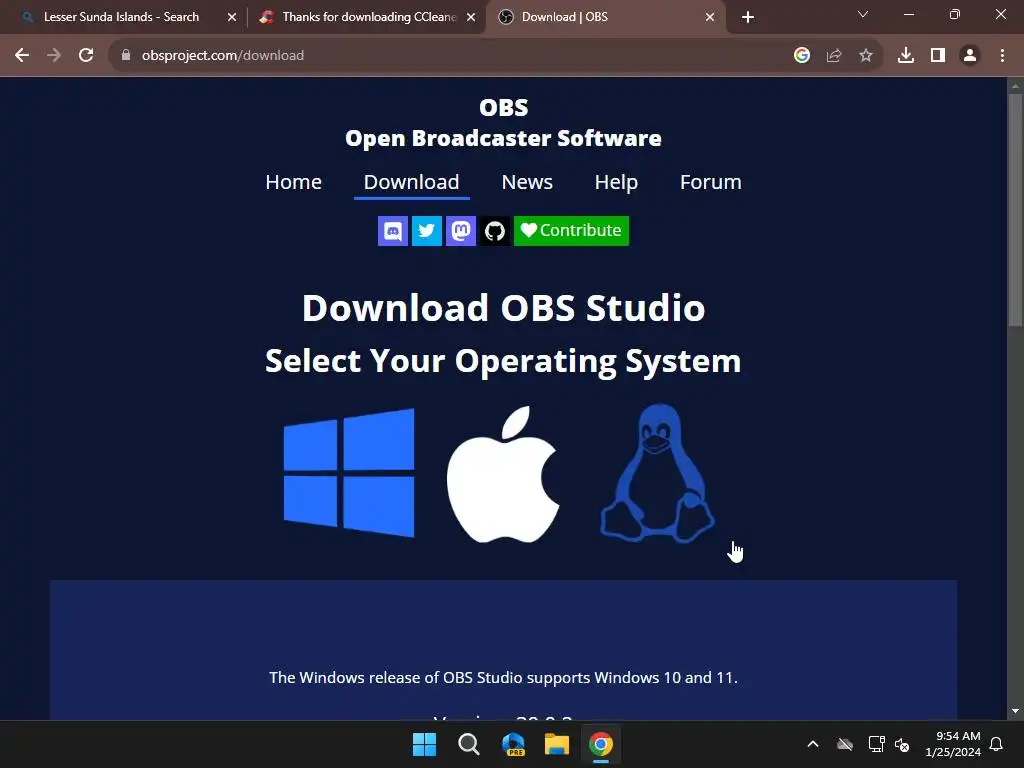1024x768 pixels.
Task: Open Chrome three-dot menu
Action: (x=1002, y=56)
